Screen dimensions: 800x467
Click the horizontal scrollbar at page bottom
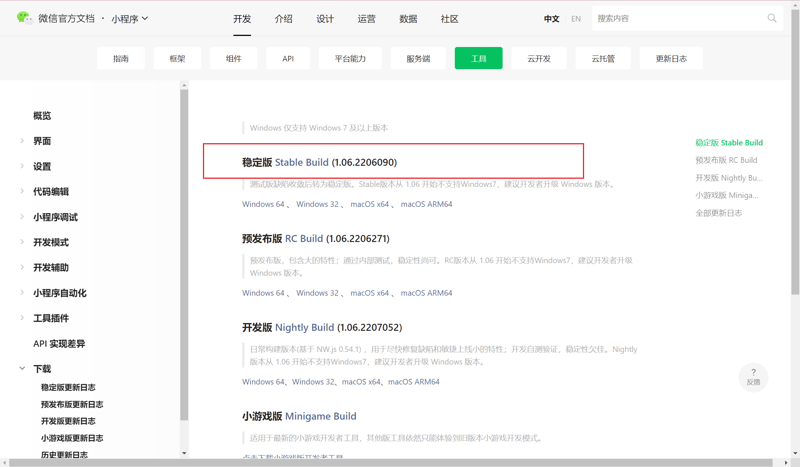391,462
